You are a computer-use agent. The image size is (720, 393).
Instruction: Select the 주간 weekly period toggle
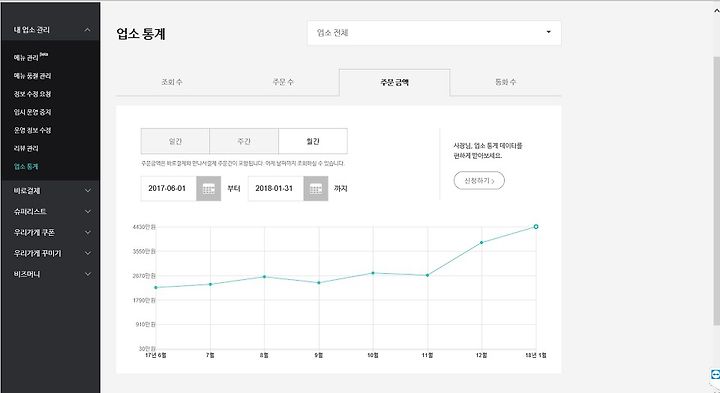tap(244, 141)
